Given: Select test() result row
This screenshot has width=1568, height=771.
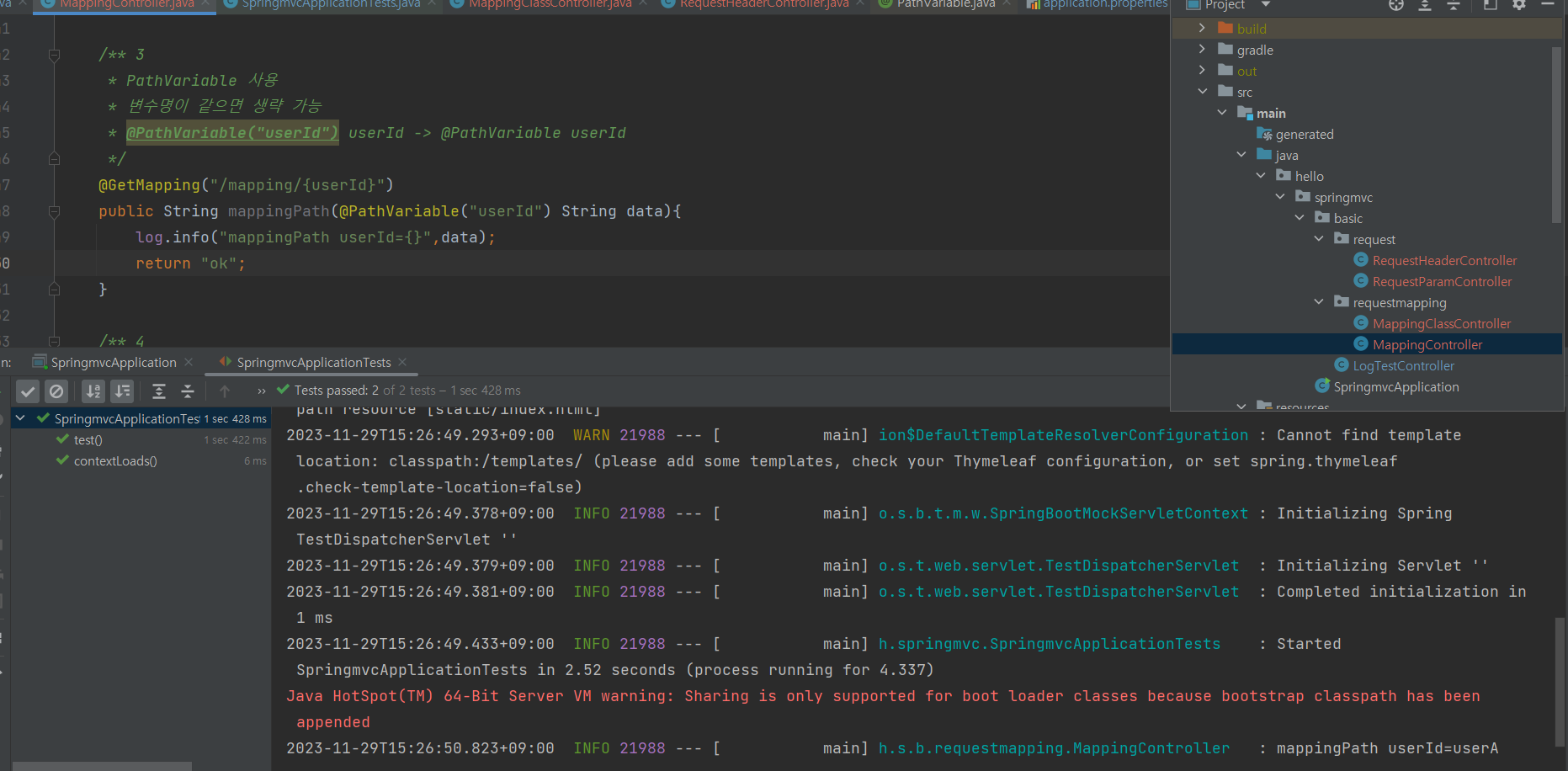Looking at the screenshot, I should tap(141, 439).
